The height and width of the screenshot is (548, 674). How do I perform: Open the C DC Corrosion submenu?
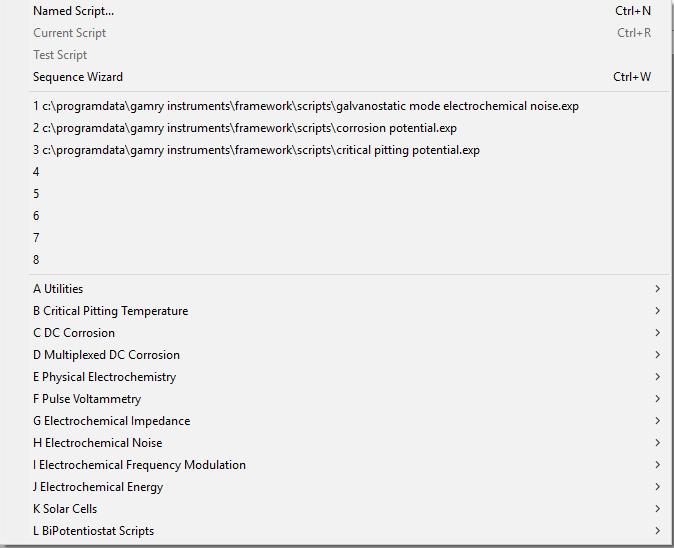(74, 333)
